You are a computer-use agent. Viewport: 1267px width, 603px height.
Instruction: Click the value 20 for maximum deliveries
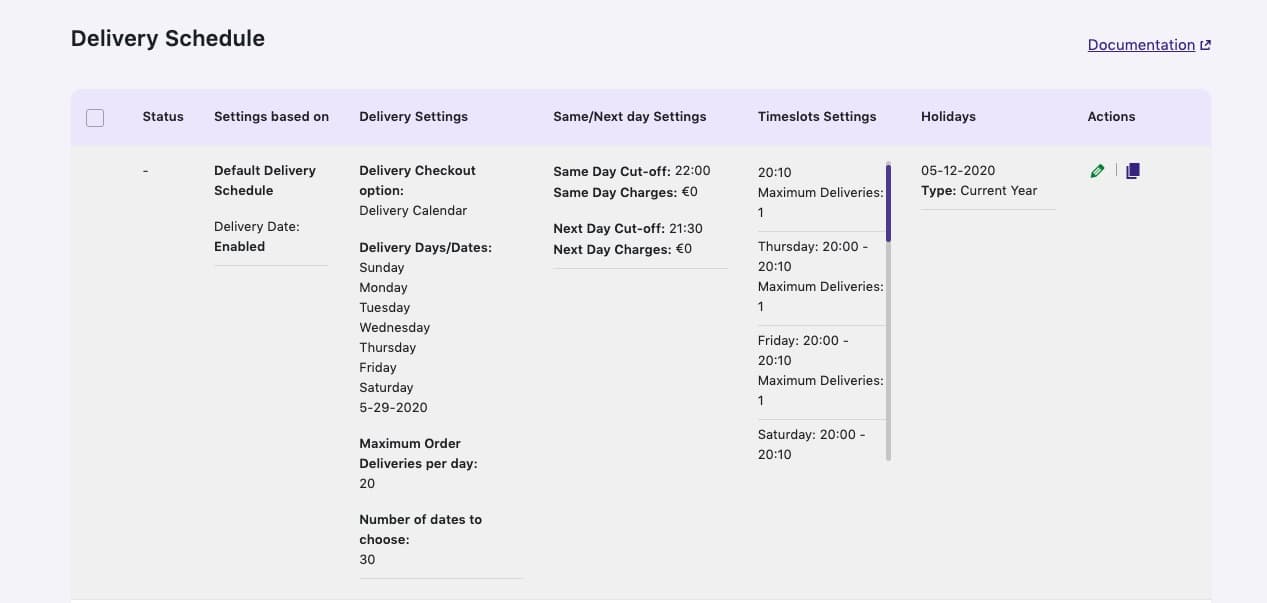pyautogui.click(x=367, y=484)
